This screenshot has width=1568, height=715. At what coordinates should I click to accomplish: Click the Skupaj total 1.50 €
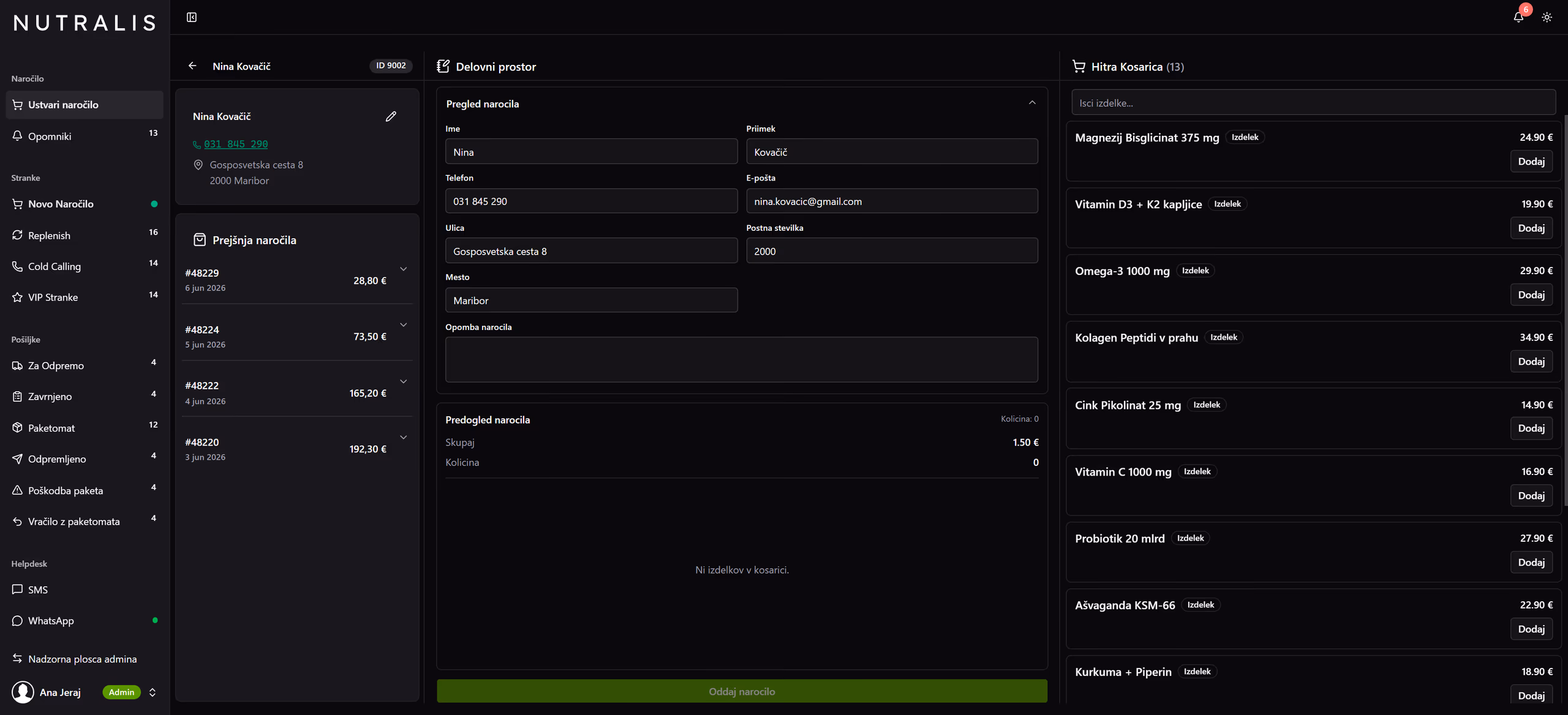1025,442
